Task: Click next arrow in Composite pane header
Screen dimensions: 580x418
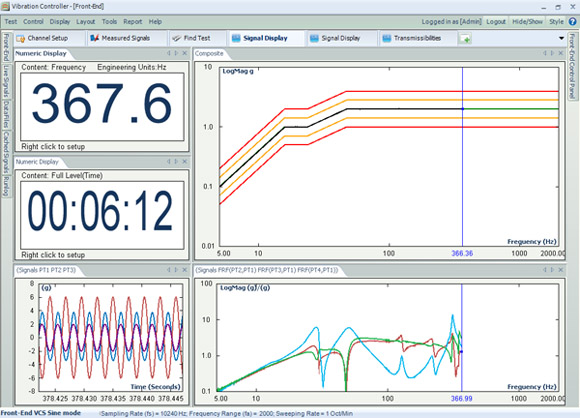Action: tap(553, 53)
